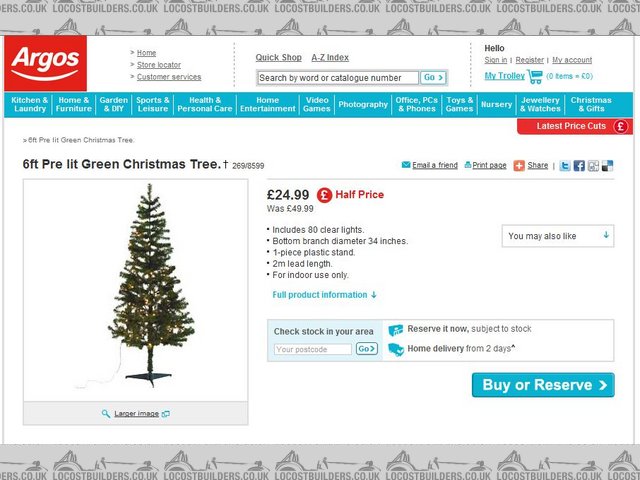Open the shopping trolley cart icon

click(535, 76)
